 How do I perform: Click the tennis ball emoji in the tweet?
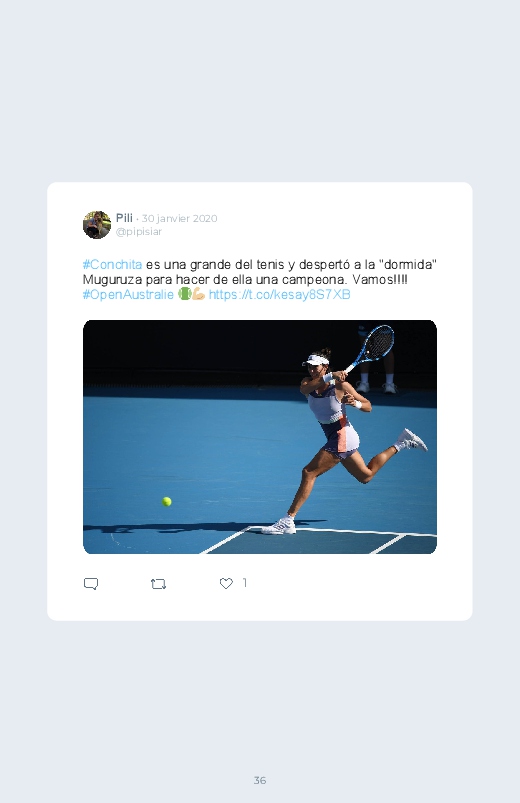(184, 294)
